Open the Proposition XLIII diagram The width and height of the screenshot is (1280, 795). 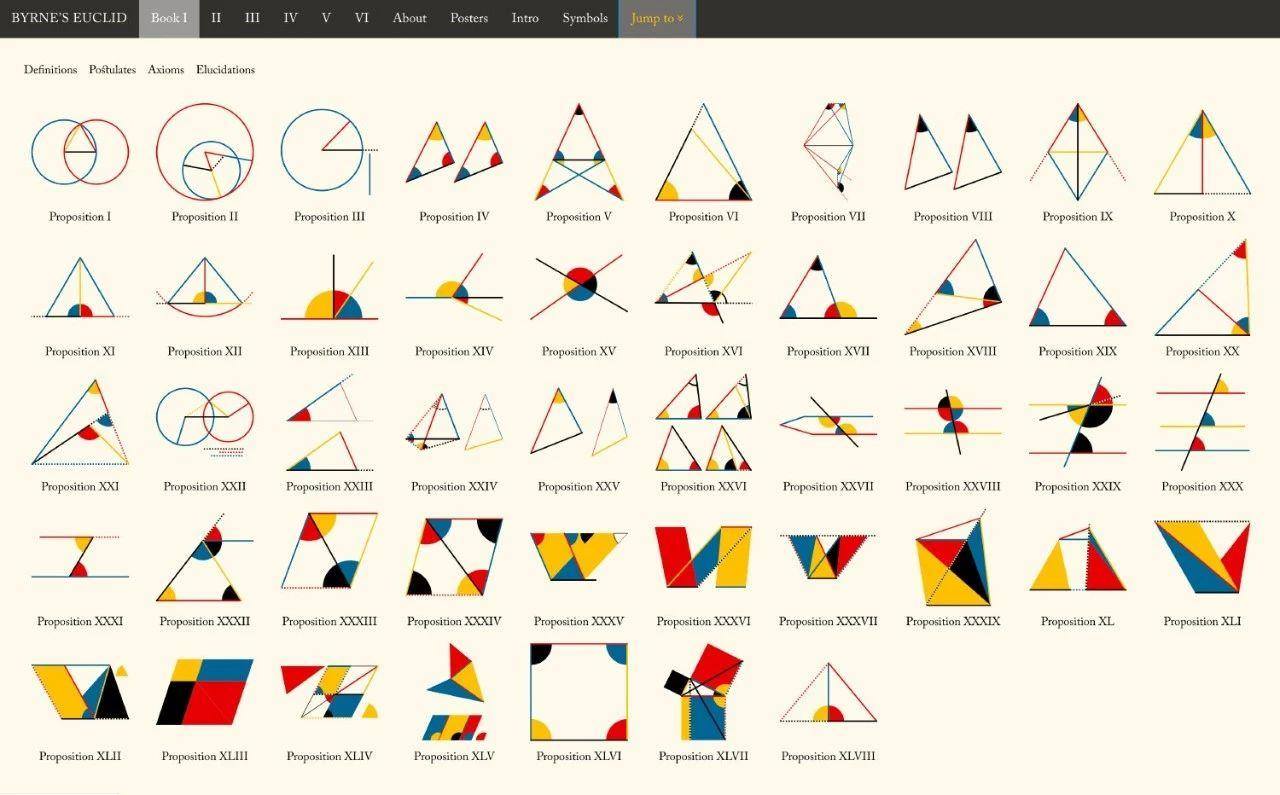205,692
